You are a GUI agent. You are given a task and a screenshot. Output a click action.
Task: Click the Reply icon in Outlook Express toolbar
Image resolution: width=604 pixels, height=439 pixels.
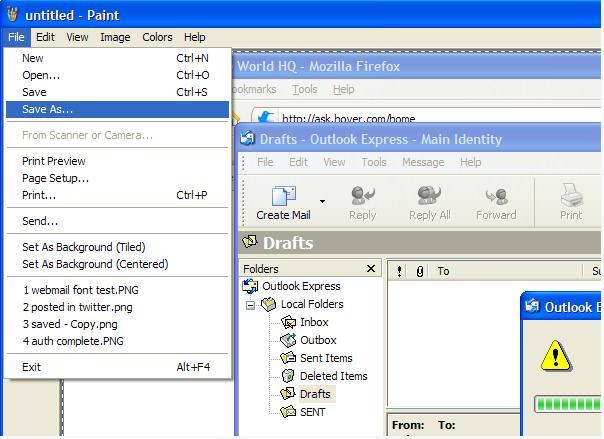[362, 195]
